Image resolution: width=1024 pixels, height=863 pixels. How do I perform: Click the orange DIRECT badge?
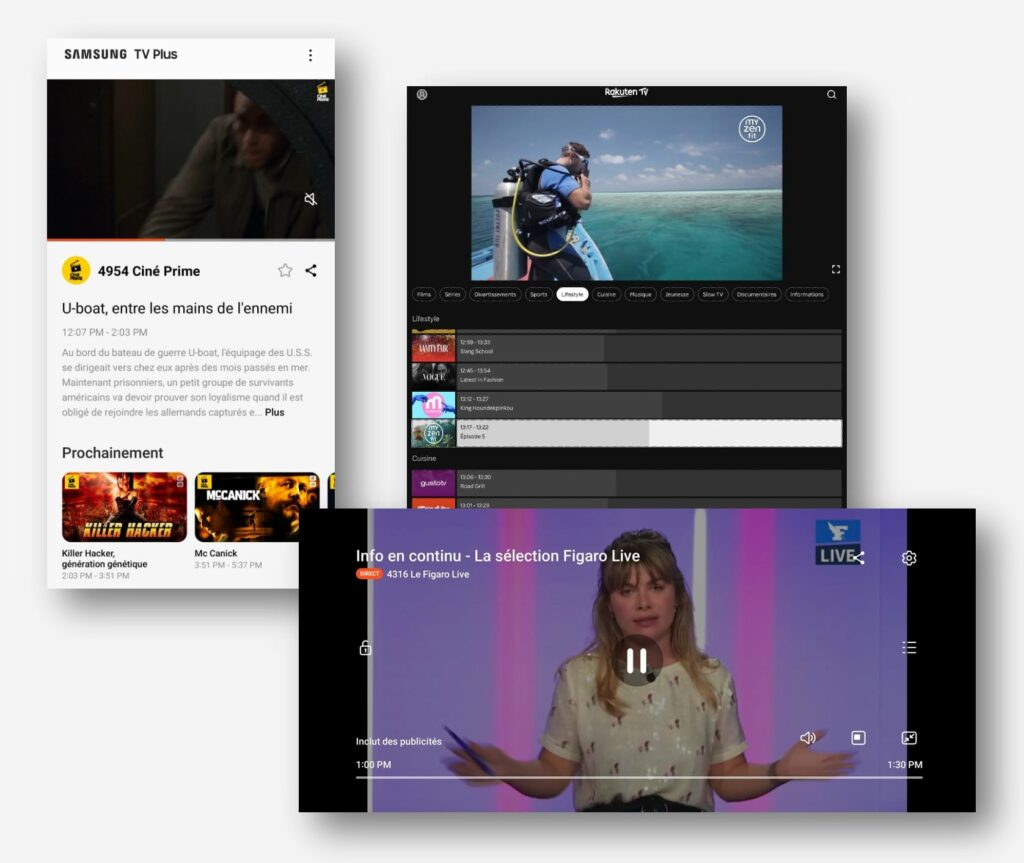369,574
